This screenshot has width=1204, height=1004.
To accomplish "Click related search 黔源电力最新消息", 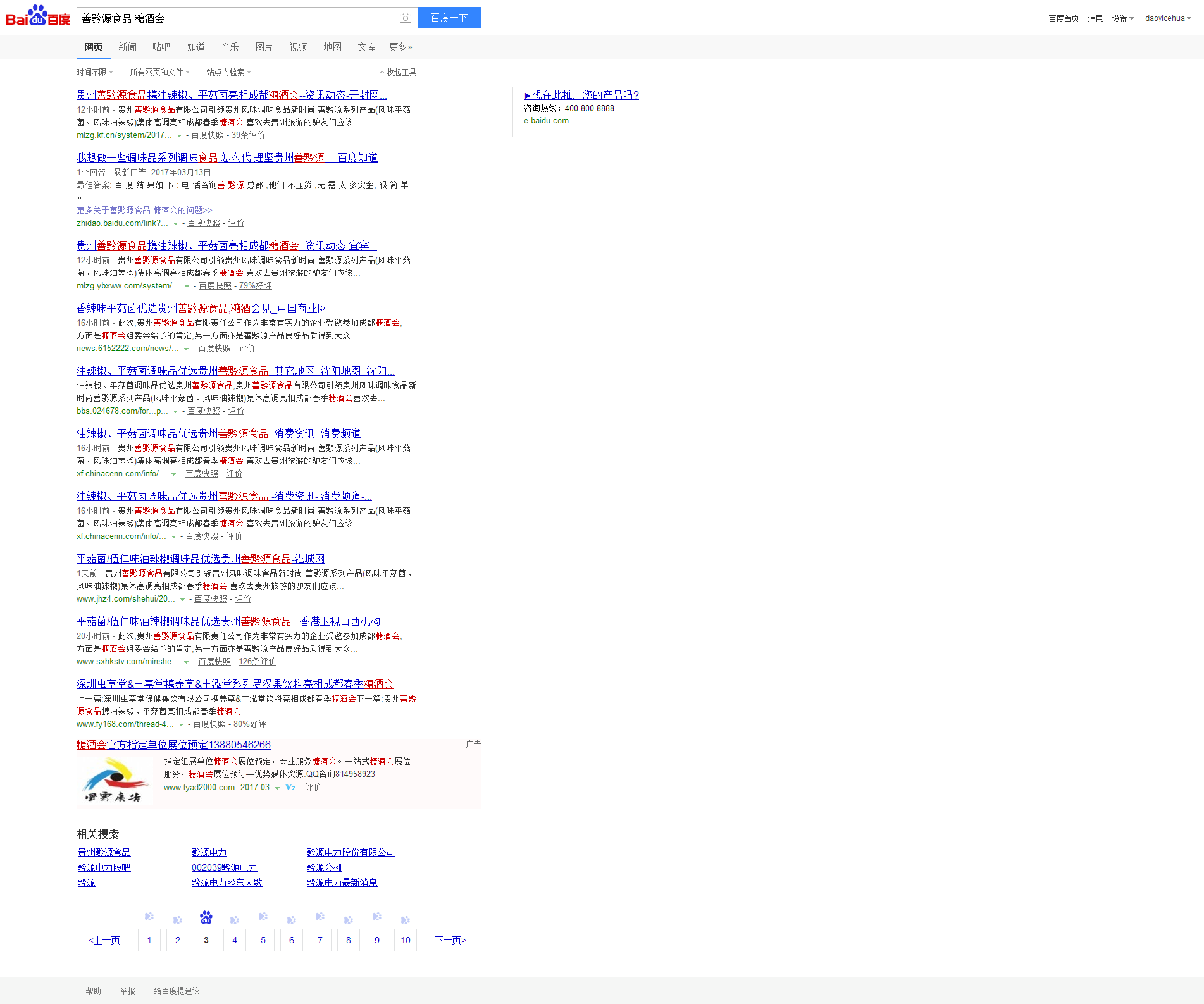I will (342, 883).
